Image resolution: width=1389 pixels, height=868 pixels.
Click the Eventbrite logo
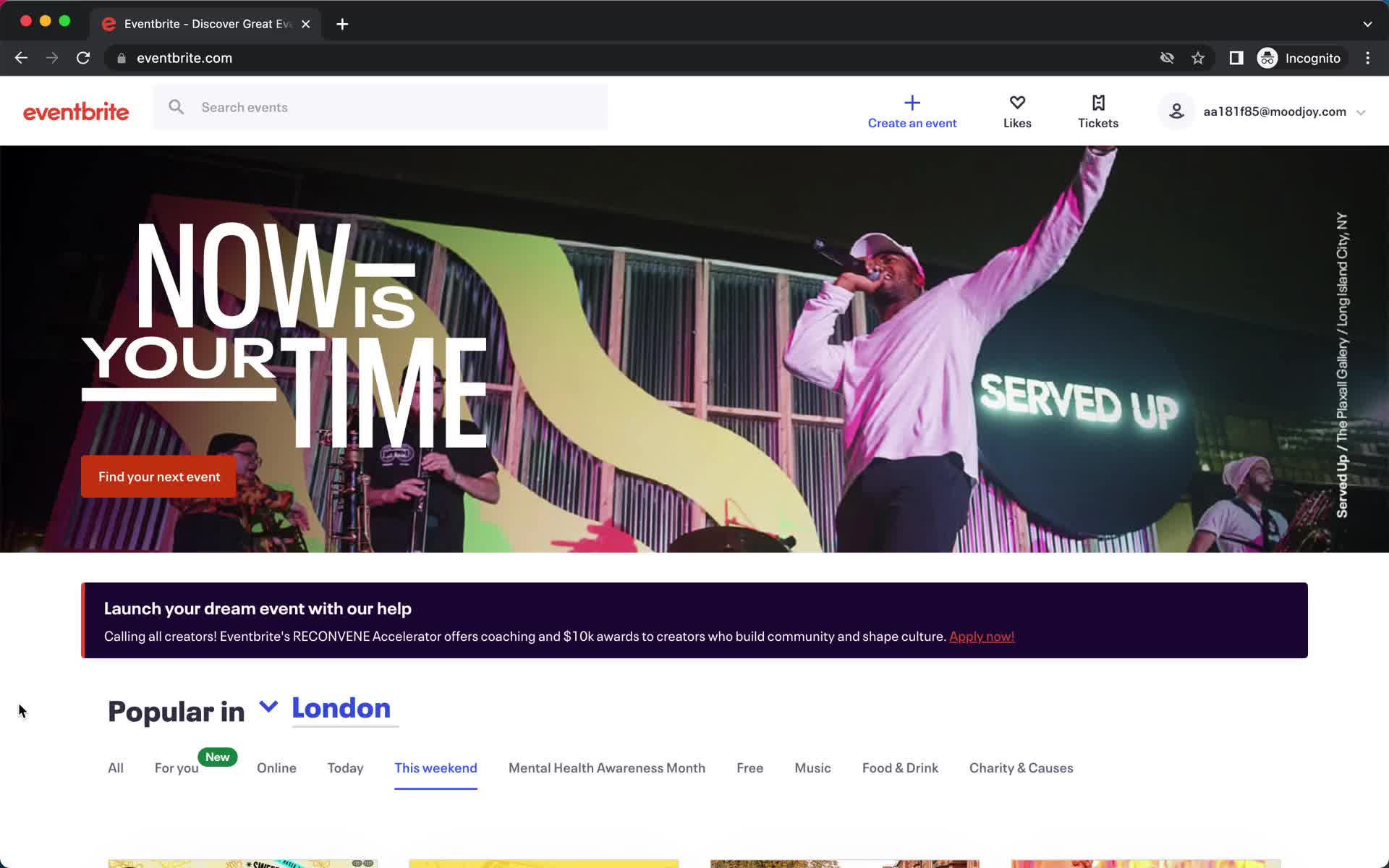point(76,111)
